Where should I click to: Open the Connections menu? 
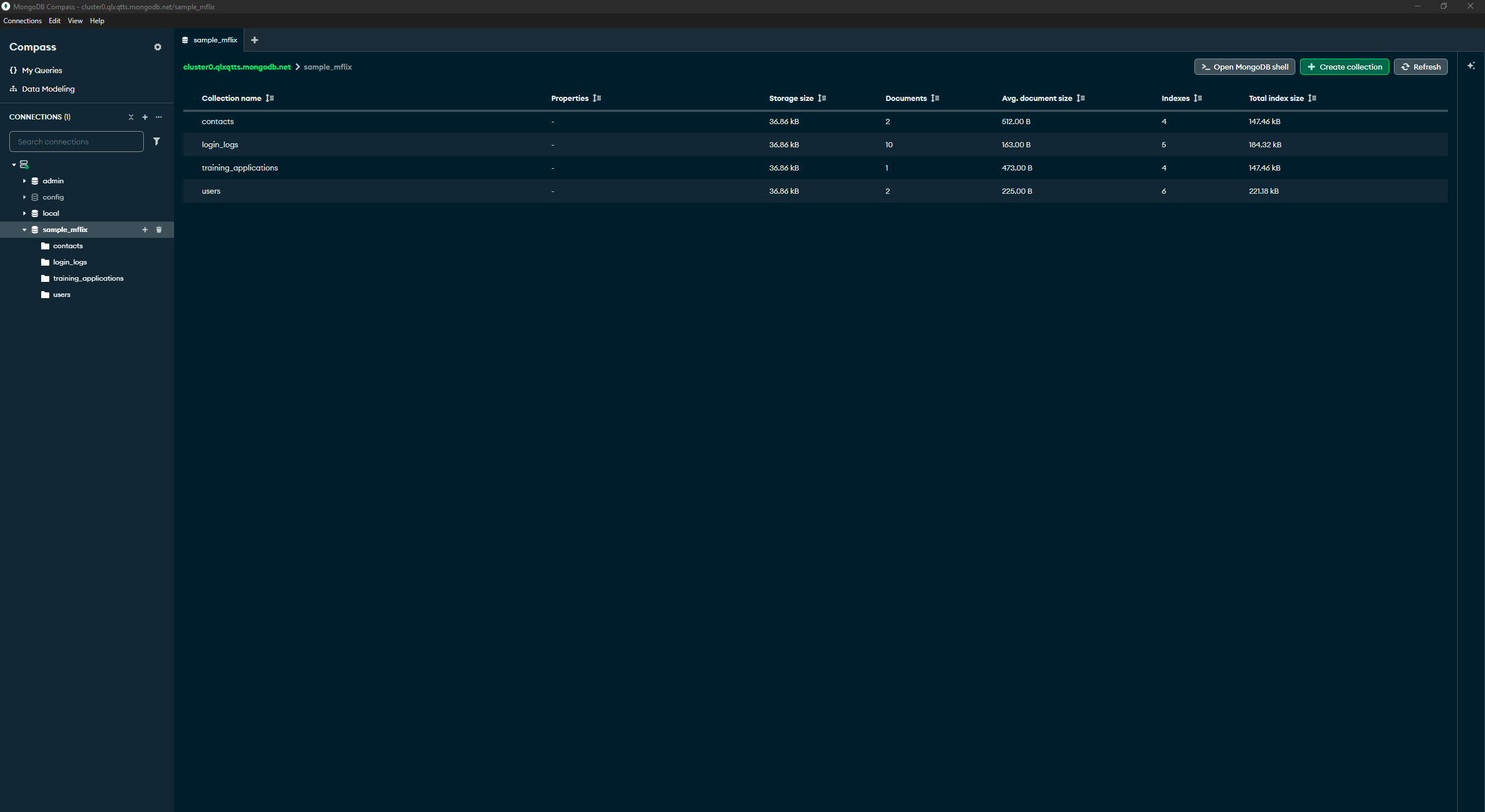[22, 21]
